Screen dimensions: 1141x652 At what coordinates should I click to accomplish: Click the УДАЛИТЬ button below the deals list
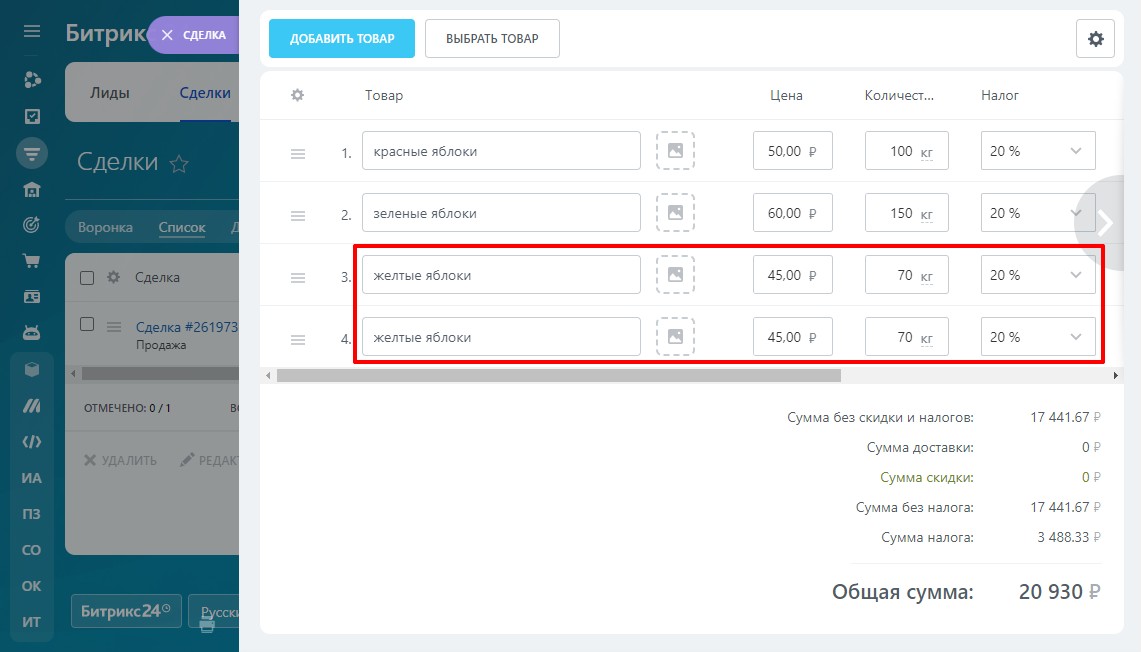point(121,460)
